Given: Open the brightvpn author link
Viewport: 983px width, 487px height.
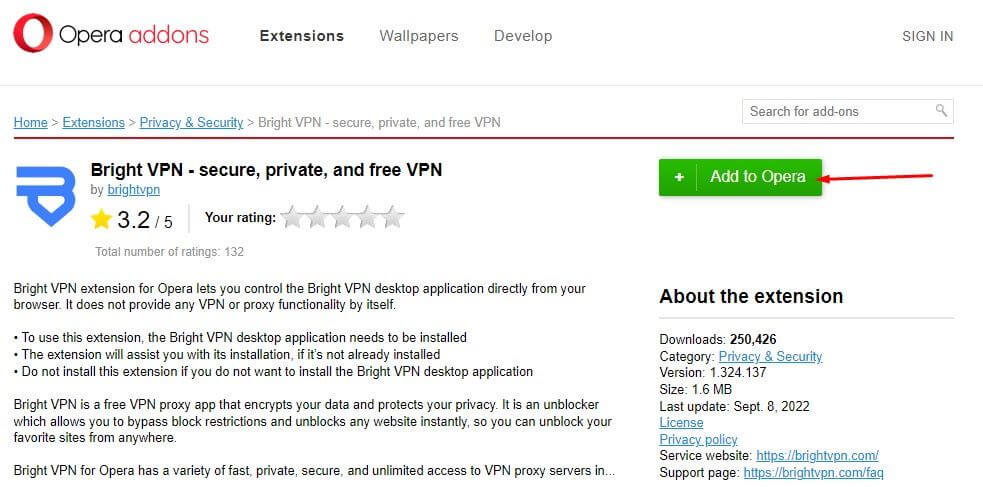Looking at the screenshot, I should pyautogui.click(x=133, y=189).
